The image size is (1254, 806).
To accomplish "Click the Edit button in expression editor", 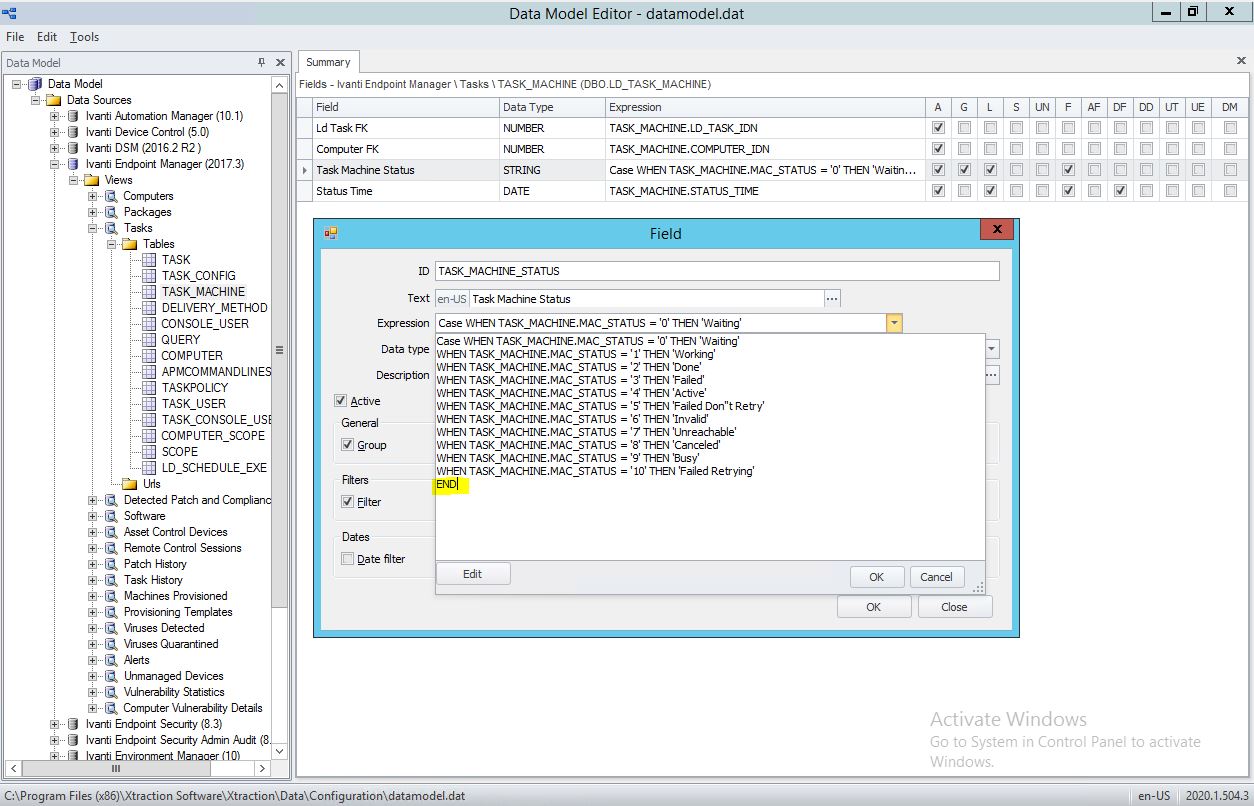I will click(472, 574).
